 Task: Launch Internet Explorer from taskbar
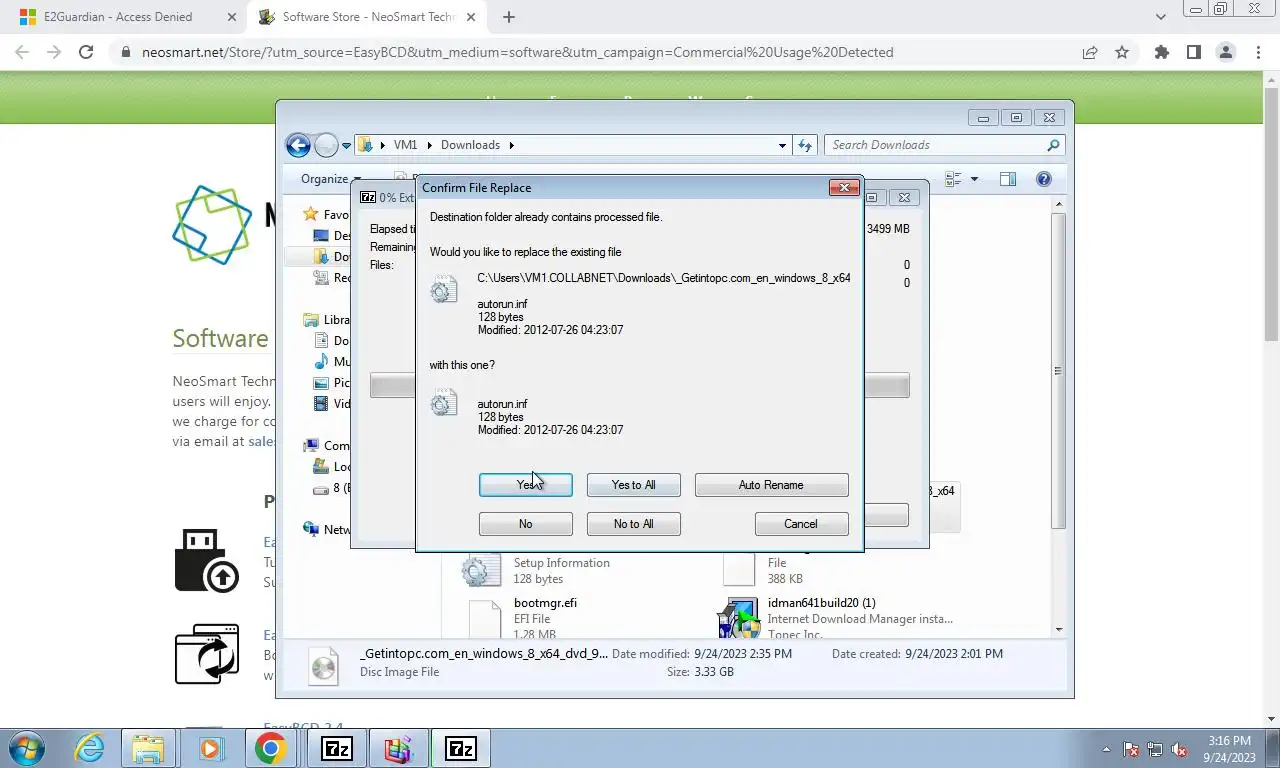pyautogui.click(x=89, y=748)
